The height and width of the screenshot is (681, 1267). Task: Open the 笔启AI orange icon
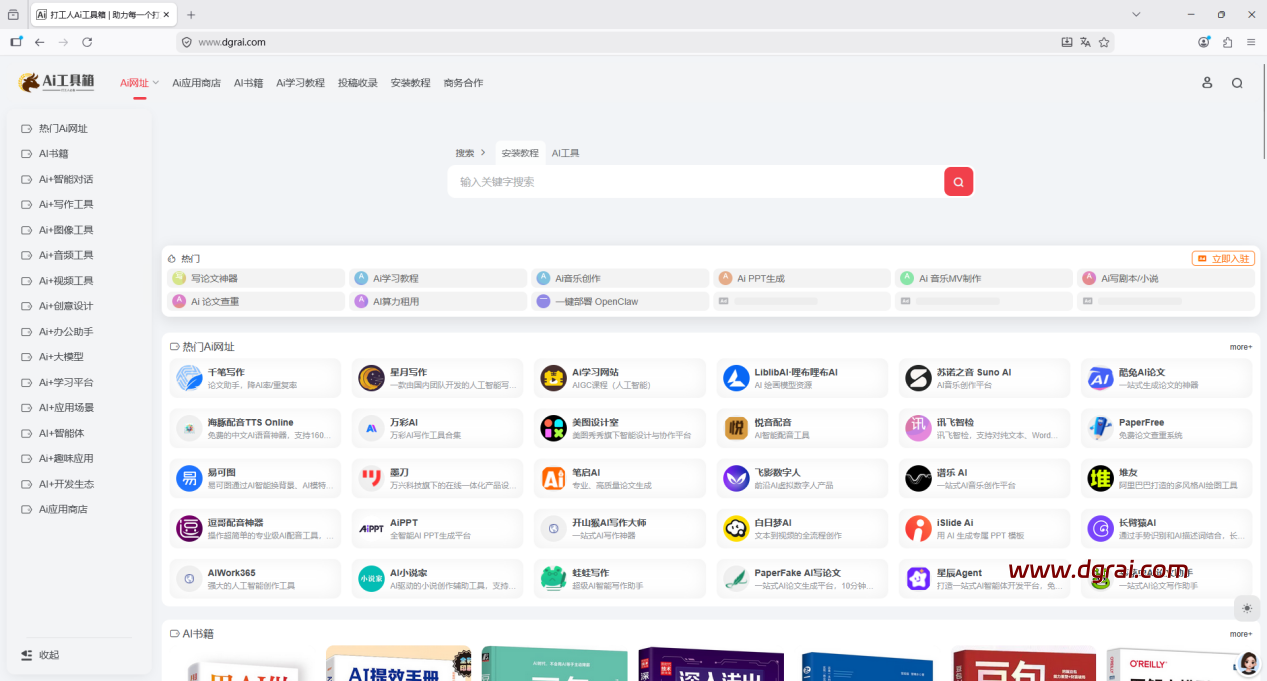coord(553,478)
